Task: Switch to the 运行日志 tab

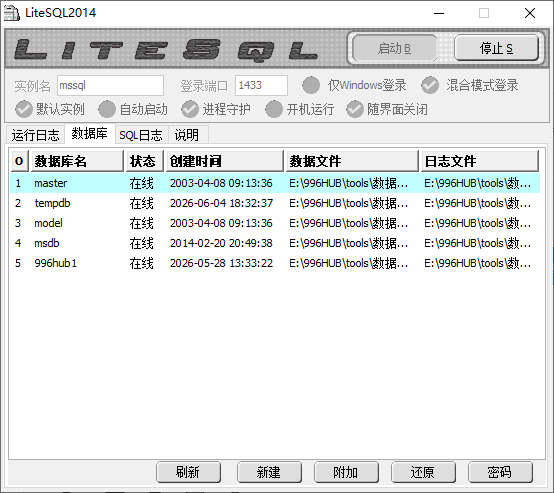Action: (x=35, y=135)
